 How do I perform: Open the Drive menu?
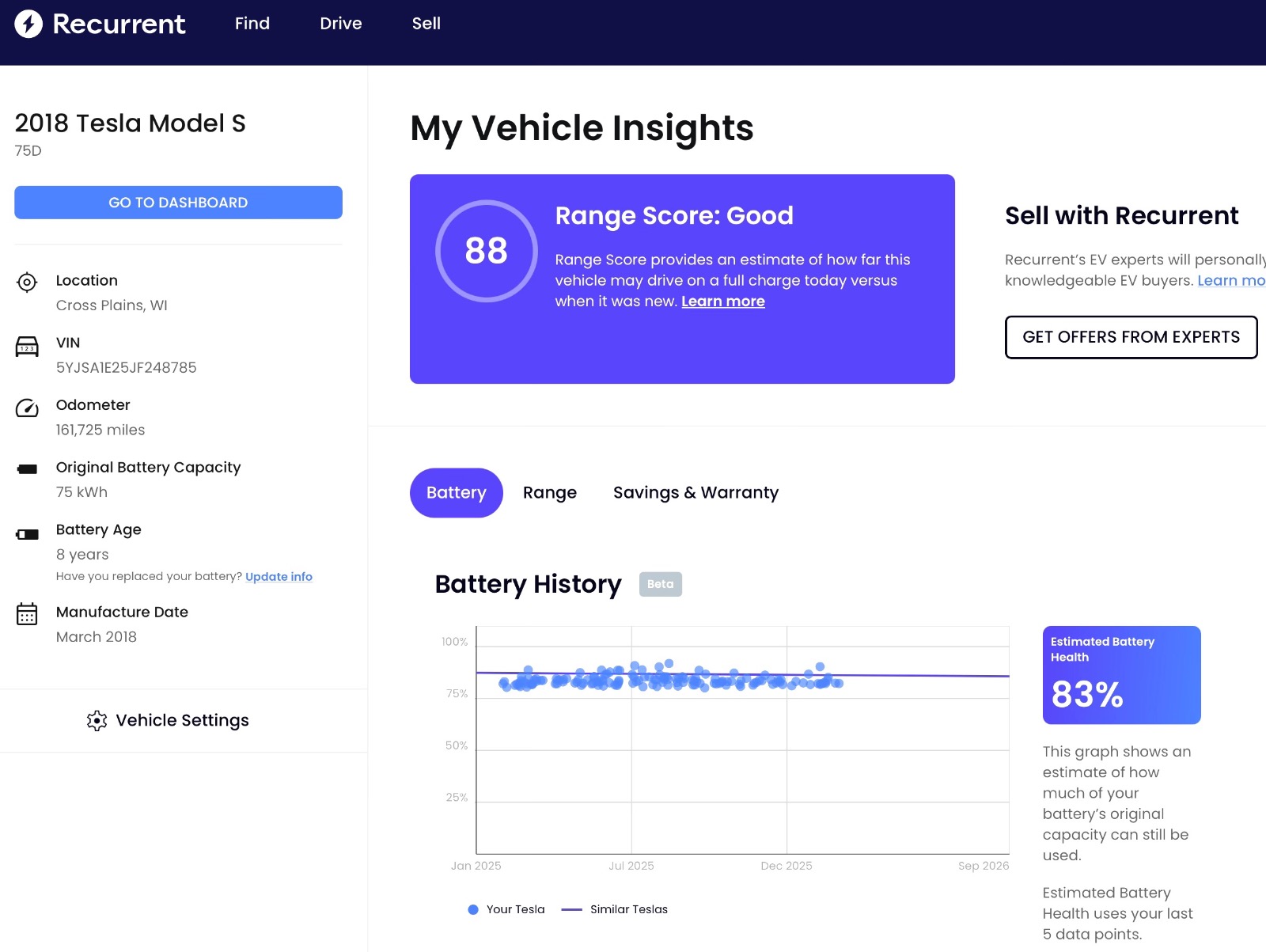[x=340, y=24]
